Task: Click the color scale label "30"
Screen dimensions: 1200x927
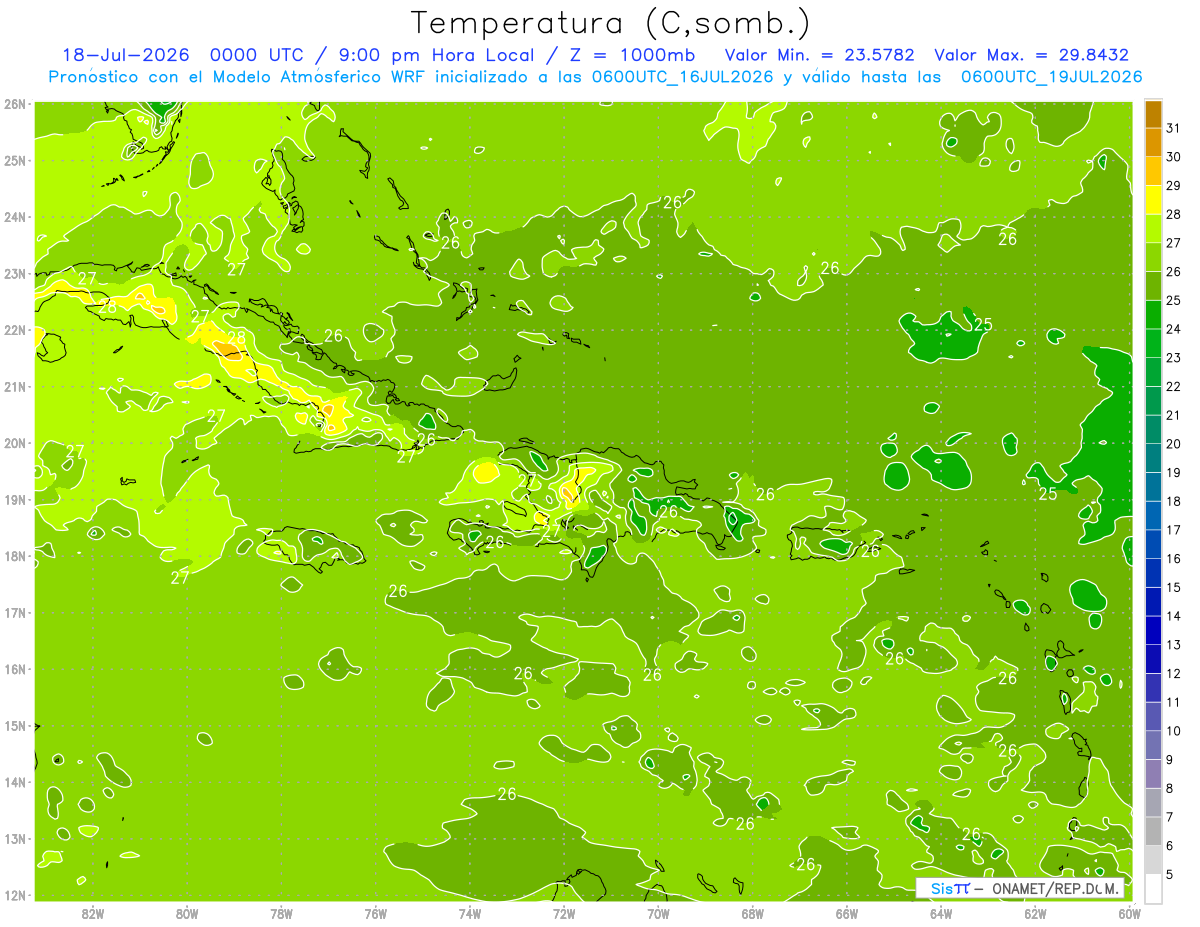Action: (1173, 157)
